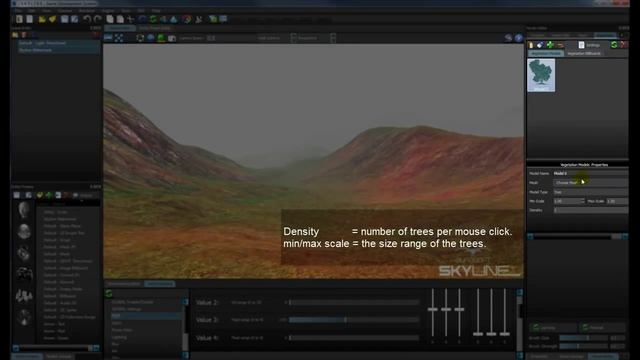Click the green plus add-model icon
The image size is (640, 360).
tap(550, 45)
